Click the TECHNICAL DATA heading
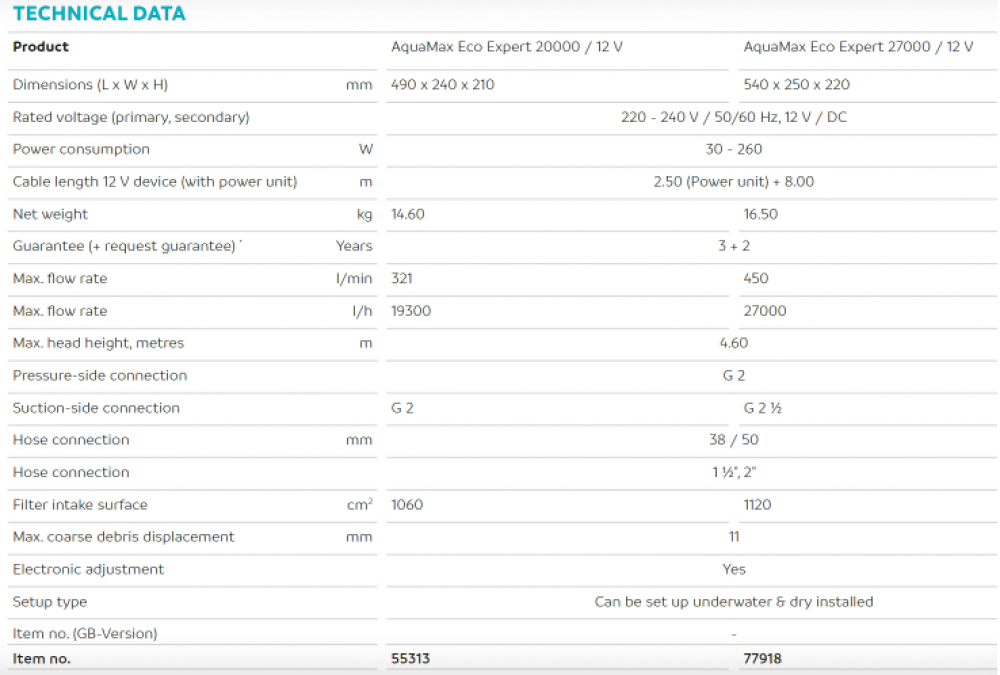This screenshot has width=1000, height=675. (x=99, y=13)
